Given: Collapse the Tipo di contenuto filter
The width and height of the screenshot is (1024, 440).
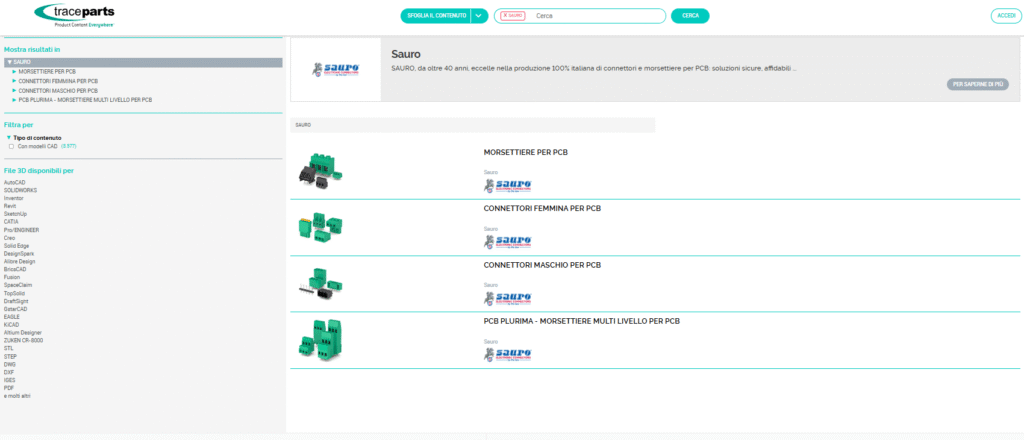Looking at the screenshot, I should click(x=8, y=138).
